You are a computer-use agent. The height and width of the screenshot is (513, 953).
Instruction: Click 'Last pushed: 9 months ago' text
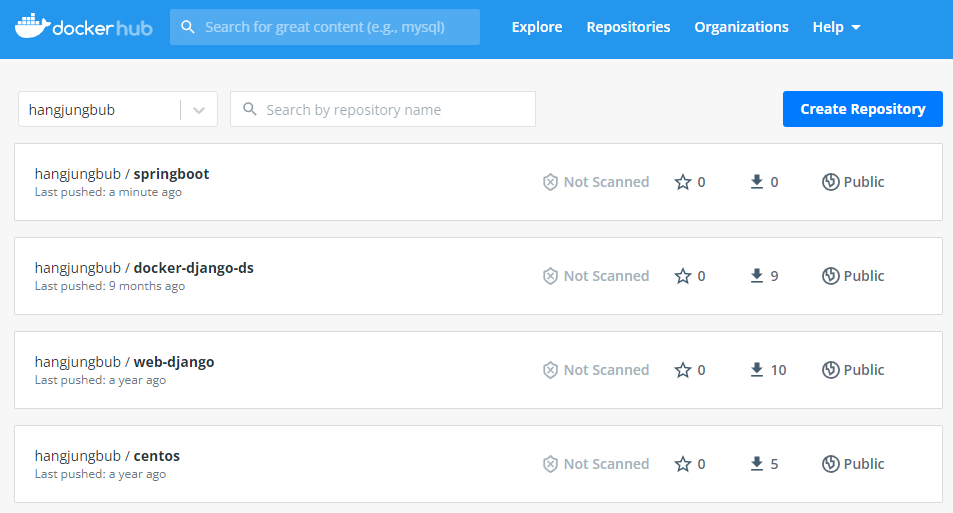click(109, 286)
